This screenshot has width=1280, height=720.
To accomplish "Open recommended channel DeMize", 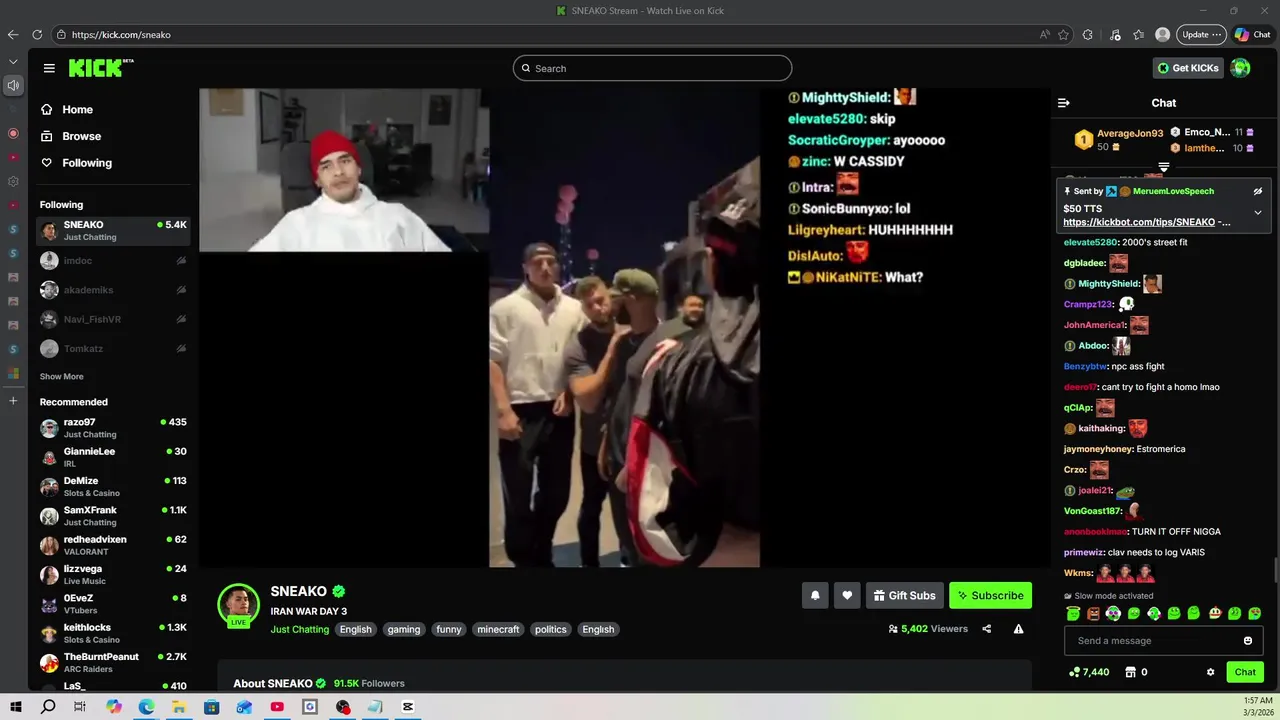I will [113, 487].
